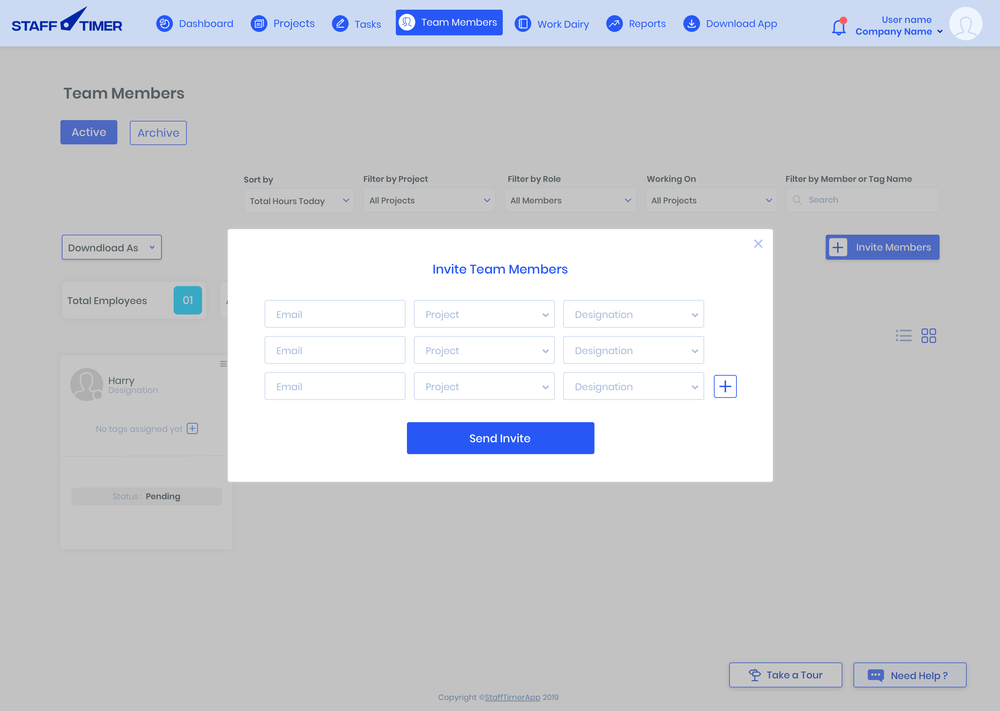Click the Take a Tour button
The image size is (1000, 711).
(786, 675)
